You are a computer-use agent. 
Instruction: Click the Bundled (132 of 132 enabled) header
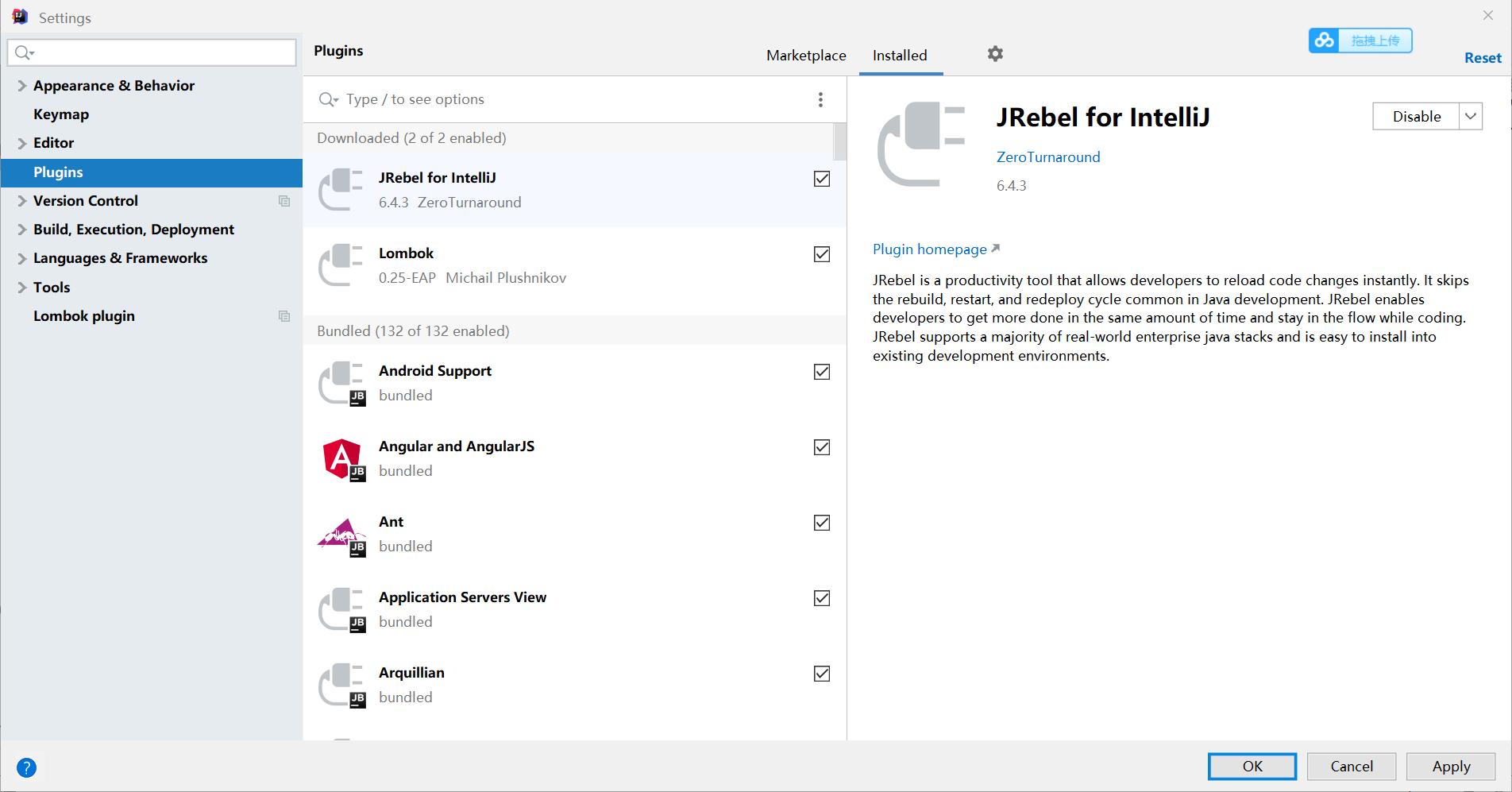coord(413,331)
